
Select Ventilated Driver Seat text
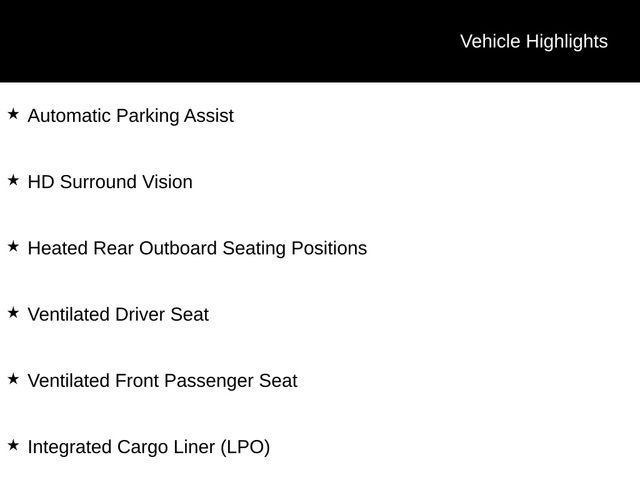point(118,315)
